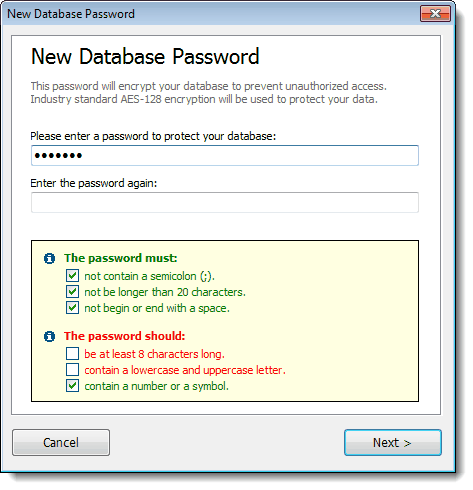Click the Cancel button
This screenshot has width=473, height=490.
click(61, 442)
